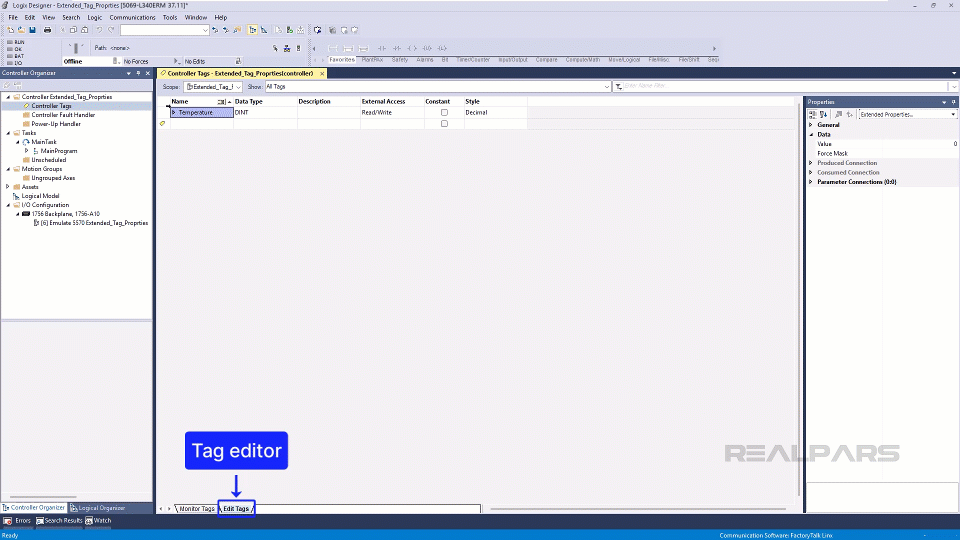The image size is (960, 540).
Task: Open the Show All Tags dropdown
Action: [x=607, y=87]
